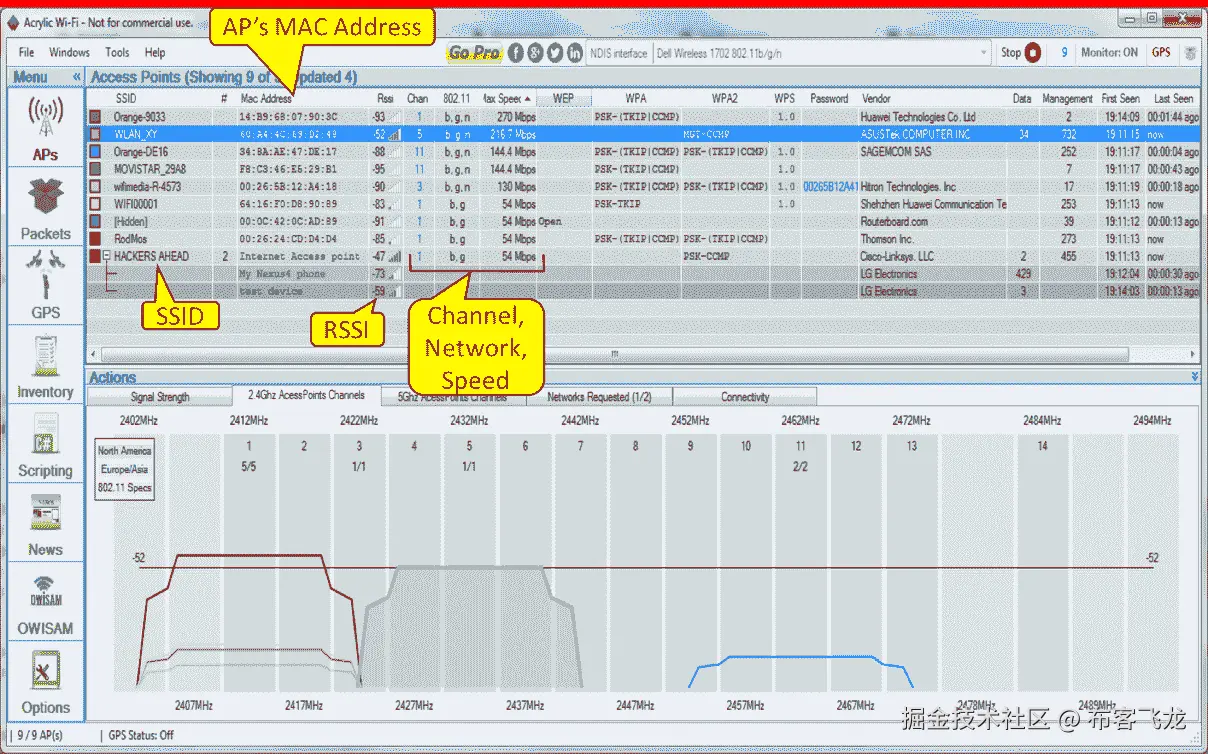Open the Inventory clipboard icon
This screenshot has width=1208, height=754.
point(45,354)
